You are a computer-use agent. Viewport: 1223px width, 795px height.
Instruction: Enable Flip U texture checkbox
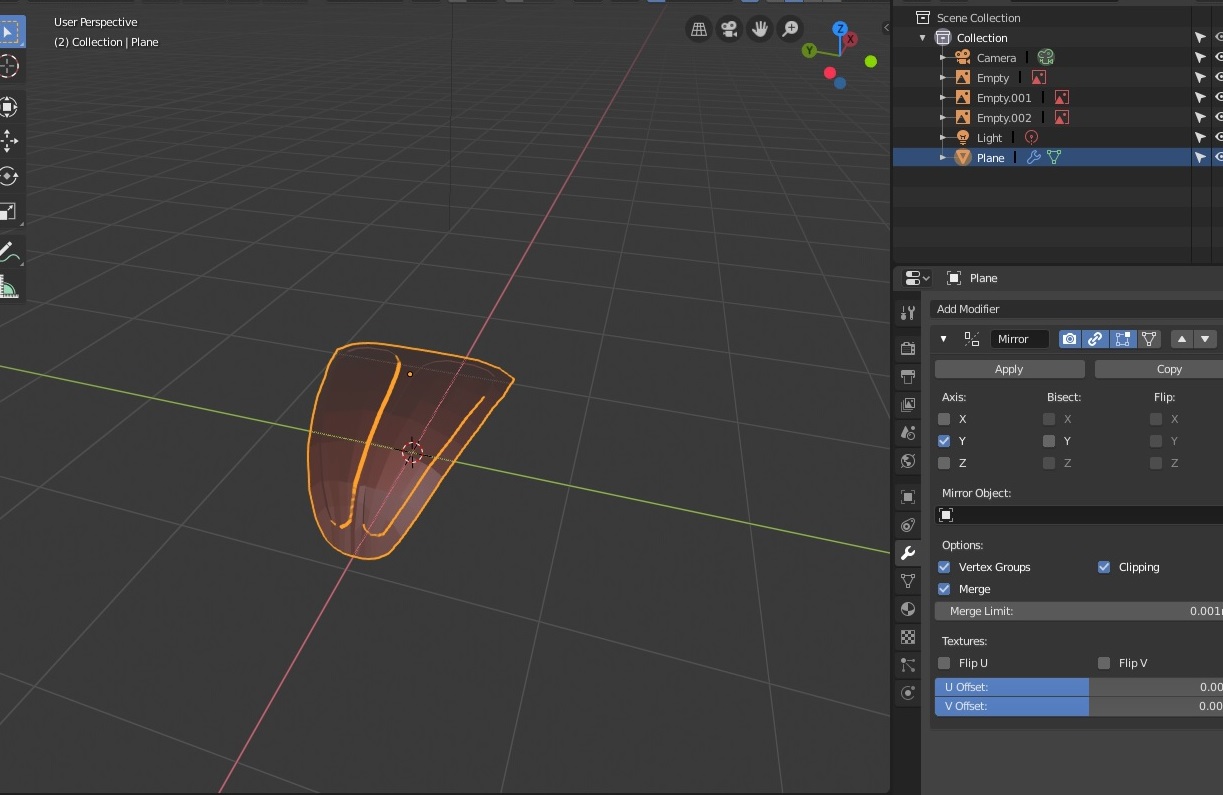944,663
